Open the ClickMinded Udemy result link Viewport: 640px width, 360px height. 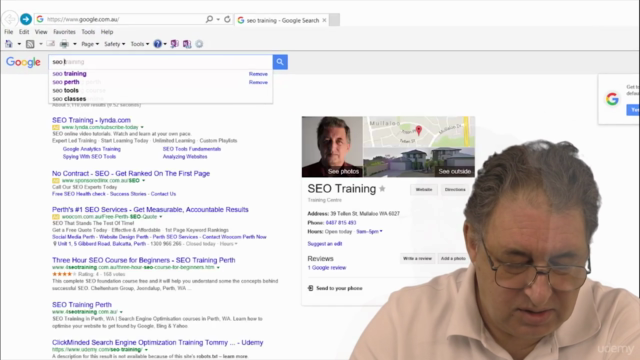158,342
